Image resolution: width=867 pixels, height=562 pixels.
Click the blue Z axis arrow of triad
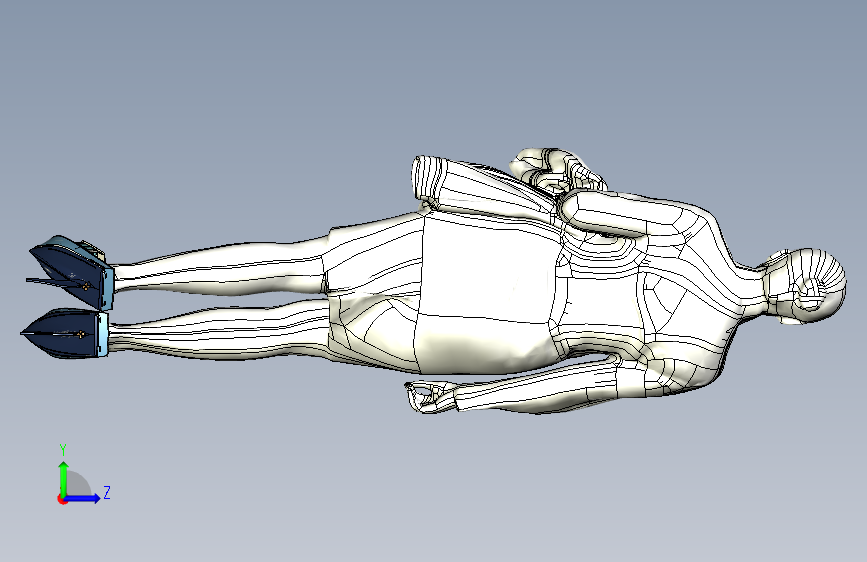coord(83,498)
